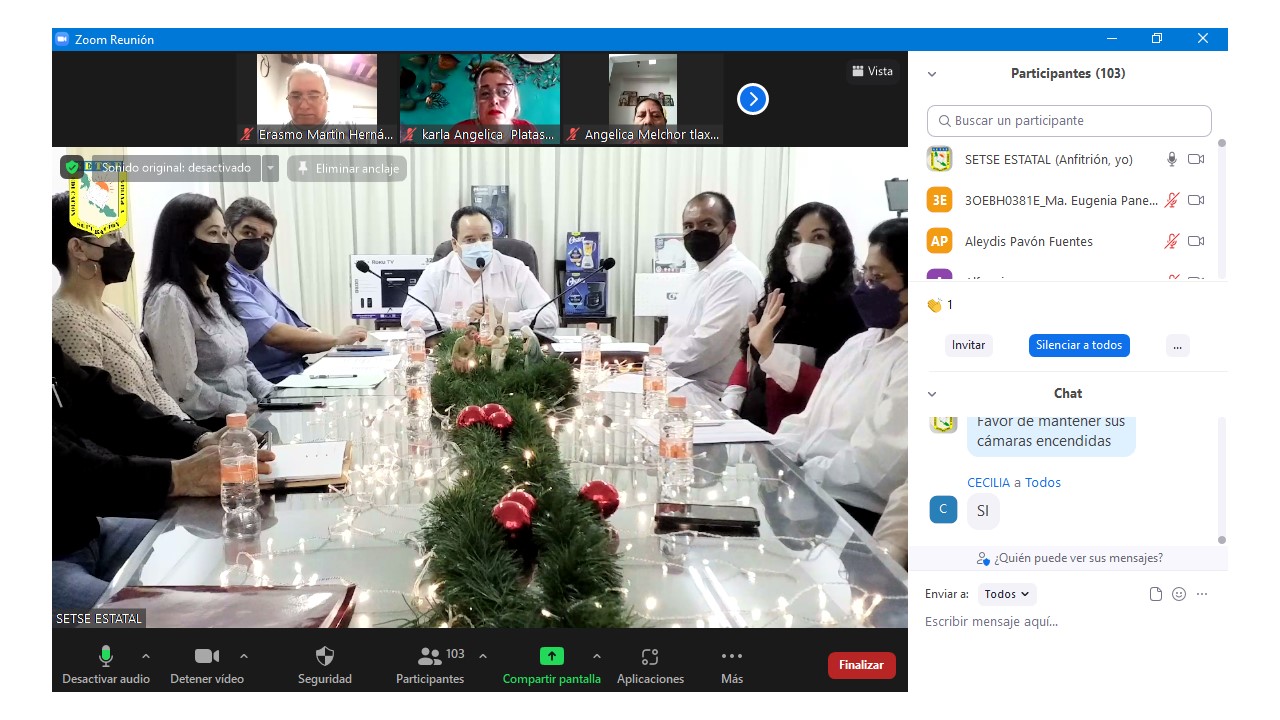The width and height of the screenshot is (1280, 720).
Task: Open the chat emoji picker icon
Action: [1179, 594]
